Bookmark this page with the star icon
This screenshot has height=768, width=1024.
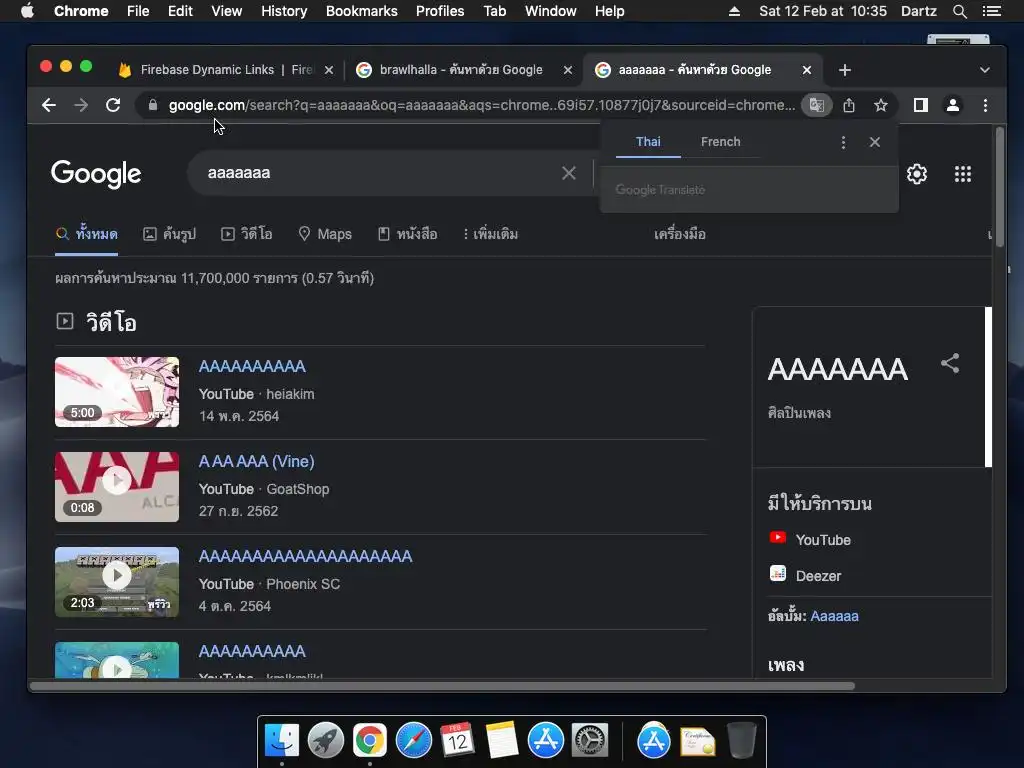[x=881, y=105]
